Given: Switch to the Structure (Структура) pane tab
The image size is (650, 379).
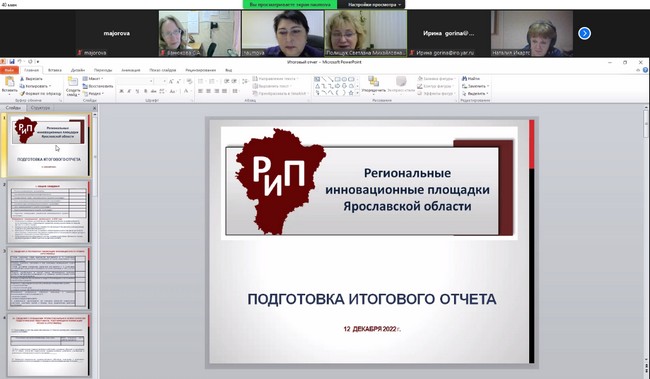Looking at the screenshot, I should click(x=40, y=108).
